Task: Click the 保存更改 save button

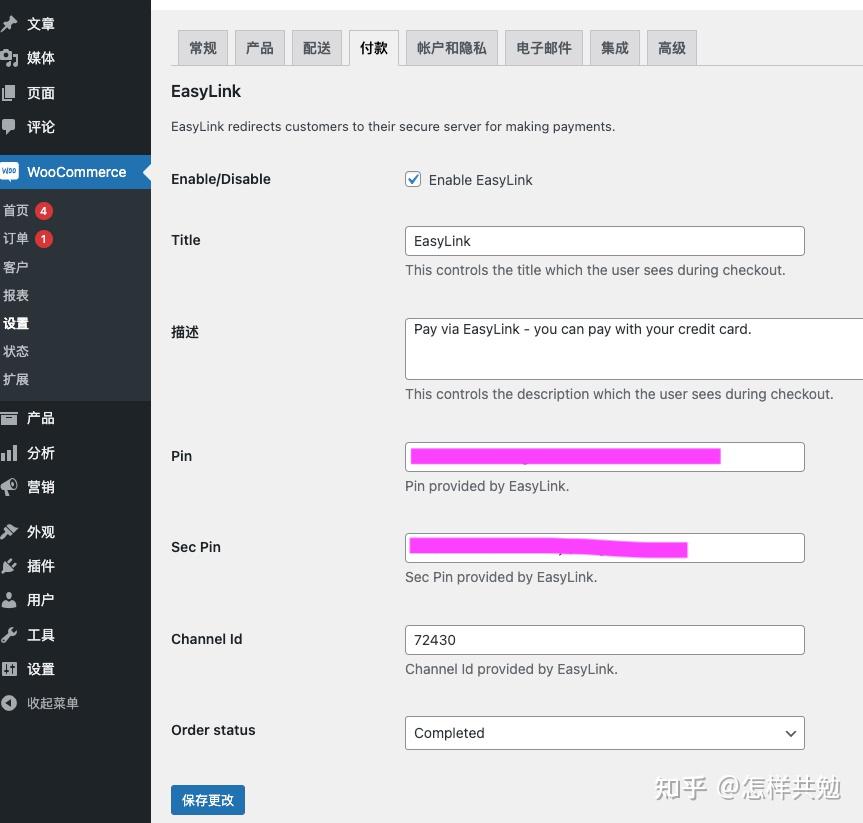Action: click(207, 800)
